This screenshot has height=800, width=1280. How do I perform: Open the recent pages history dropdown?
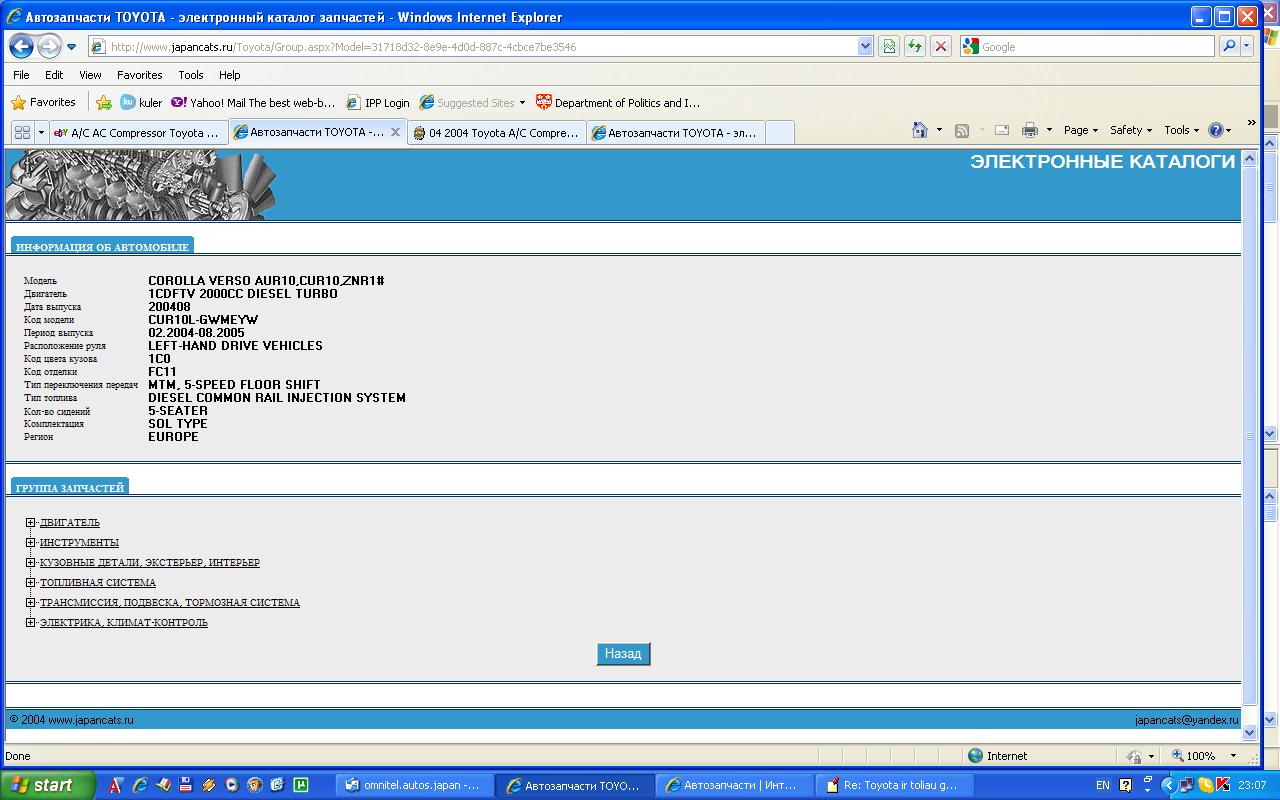(x=72, y=47)
